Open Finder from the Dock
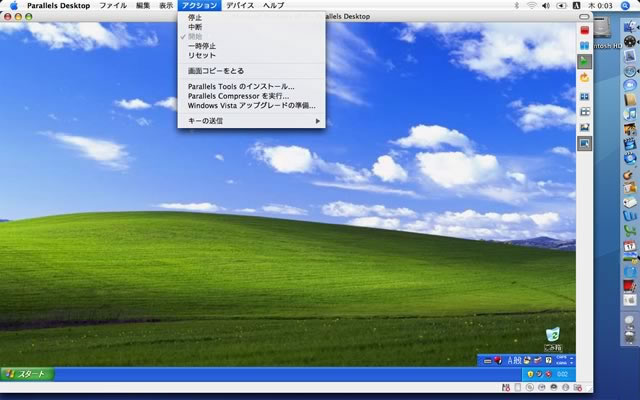 click(x=630, y=27)
